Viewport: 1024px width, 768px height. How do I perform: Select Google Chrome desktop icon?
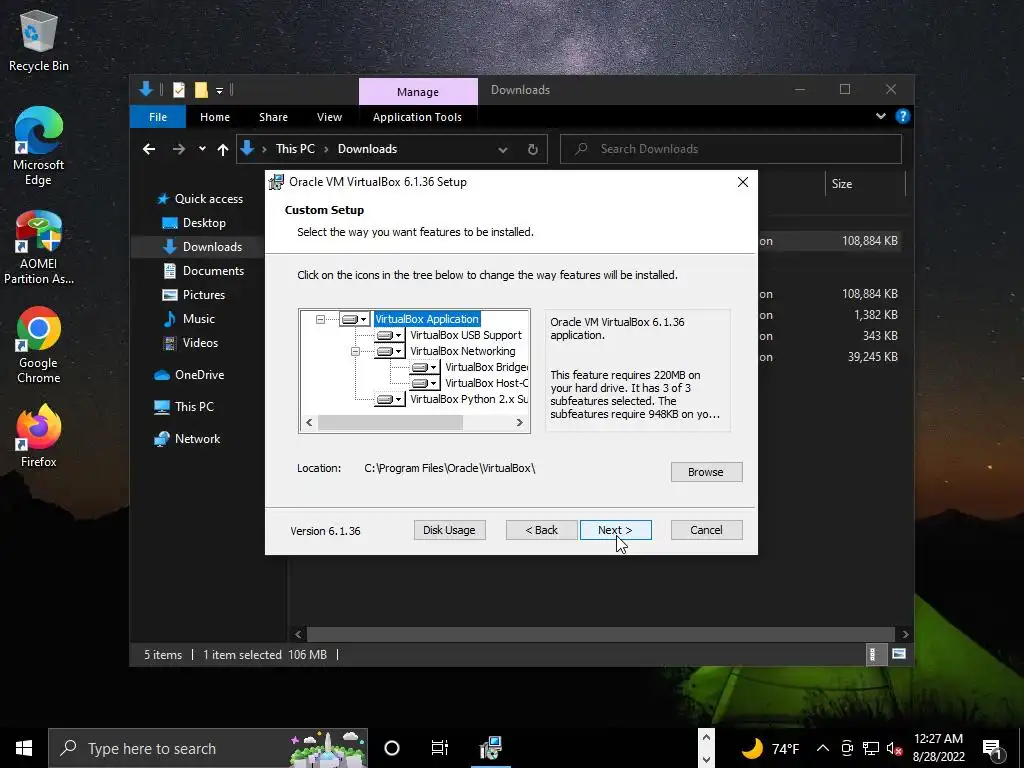tap(39, 346)
